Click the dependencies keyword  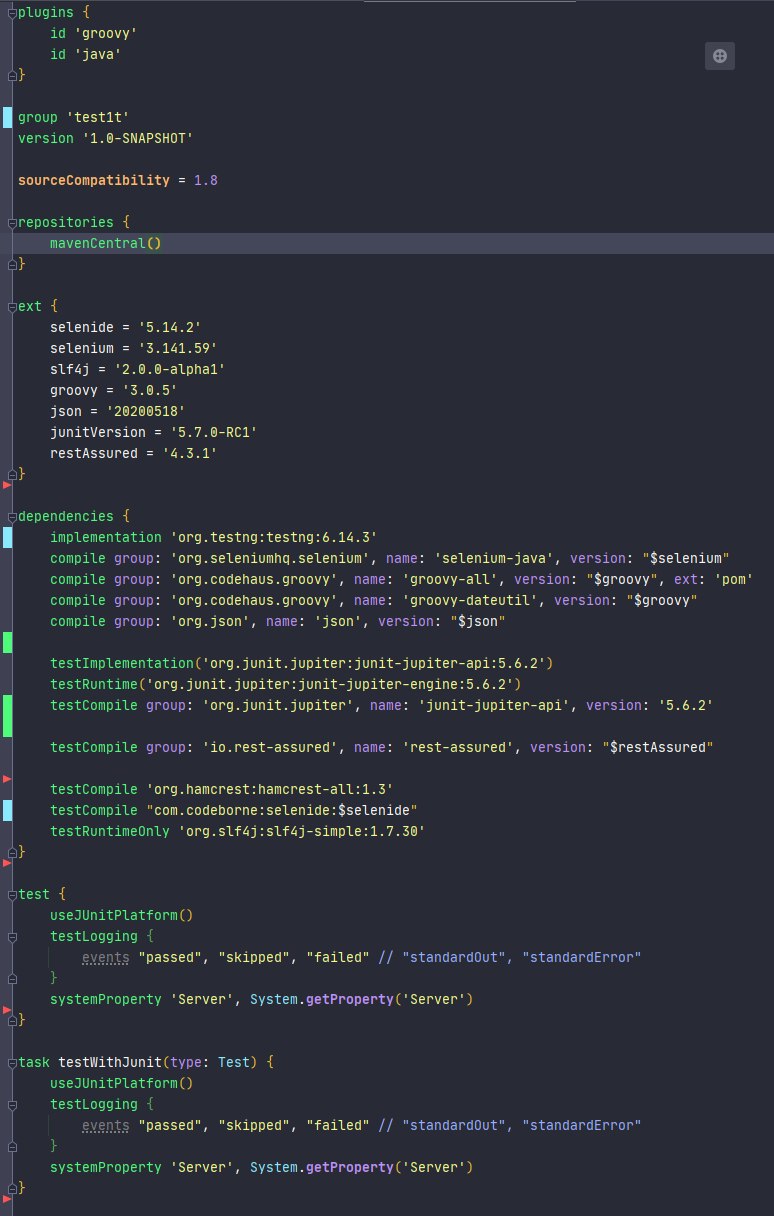tap(66, 516)
